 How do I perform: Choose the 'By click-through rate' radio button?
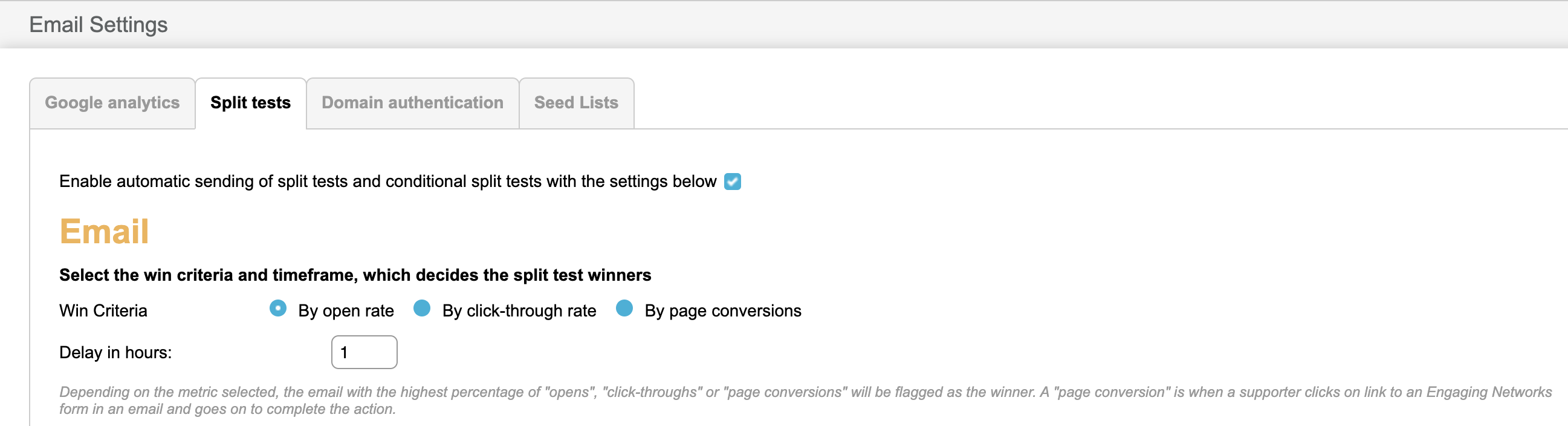pos(422,309)
